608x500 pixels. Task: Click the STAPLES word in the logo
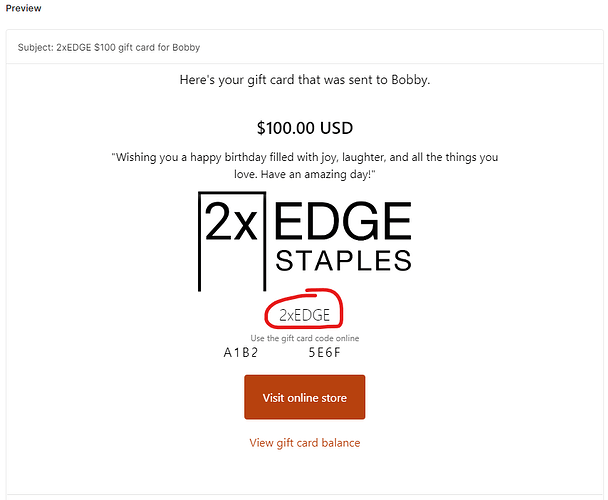click(343, 261)
